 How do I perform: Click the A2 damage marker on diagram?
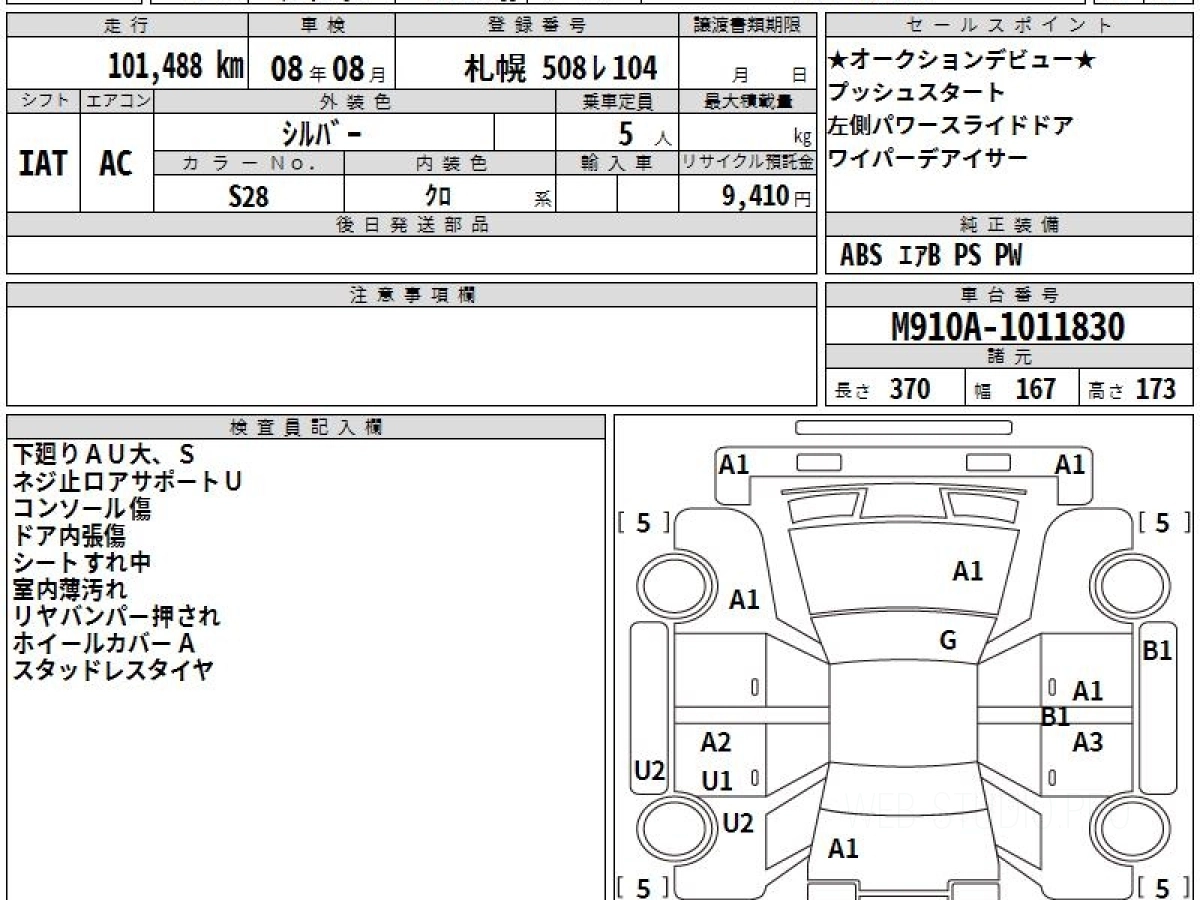[716, 742]
